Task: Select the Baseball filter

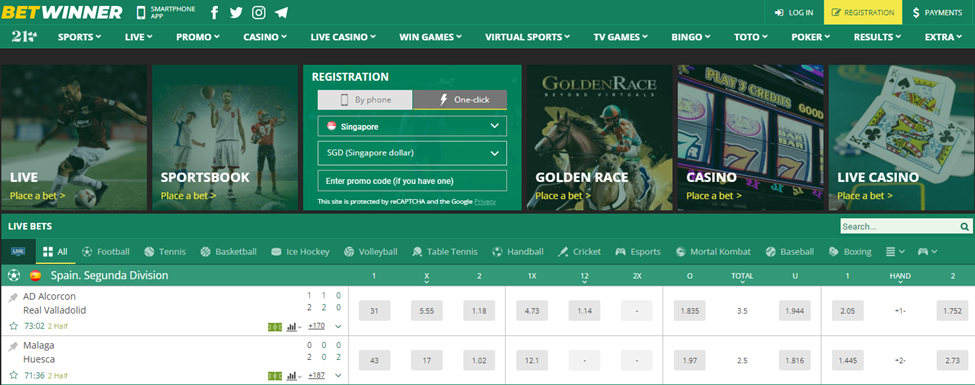Action: point(790,252)
